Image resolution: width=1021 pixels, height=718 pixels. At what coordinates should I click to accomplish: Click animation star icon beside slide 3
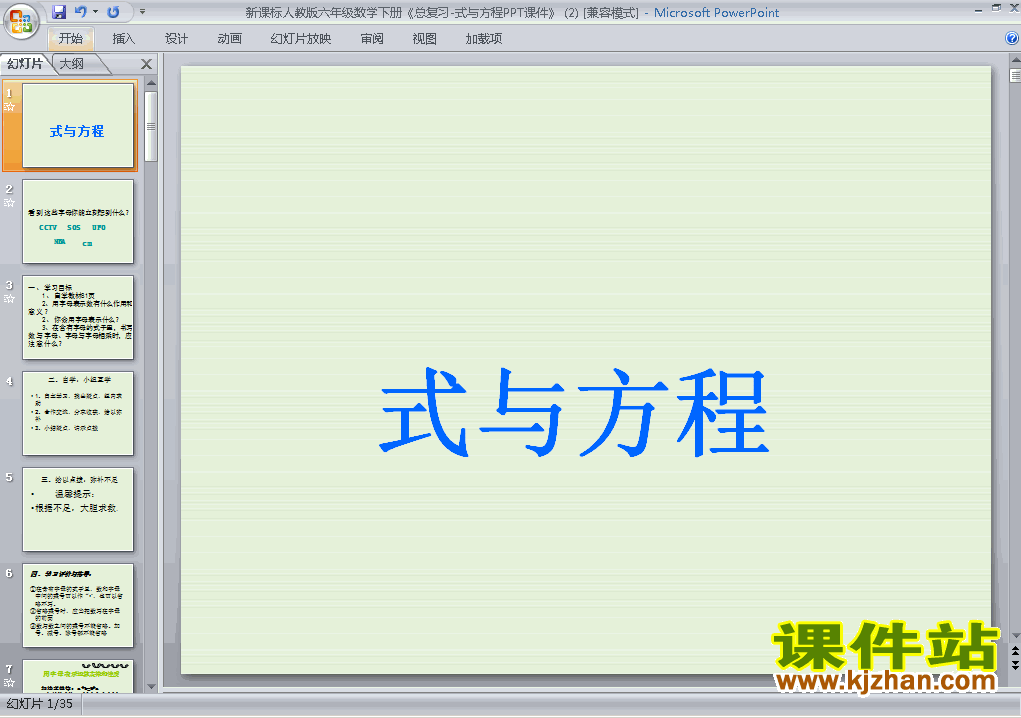pos(9,299)
